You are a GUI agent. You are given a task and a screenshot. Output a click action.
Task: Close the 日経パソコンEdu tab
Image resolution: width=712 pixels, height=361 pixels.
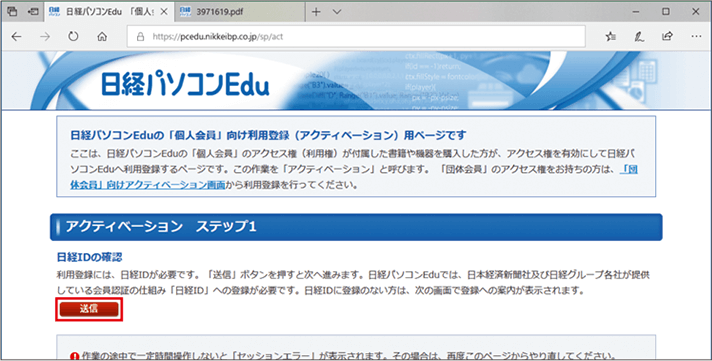tap(164, 12)
